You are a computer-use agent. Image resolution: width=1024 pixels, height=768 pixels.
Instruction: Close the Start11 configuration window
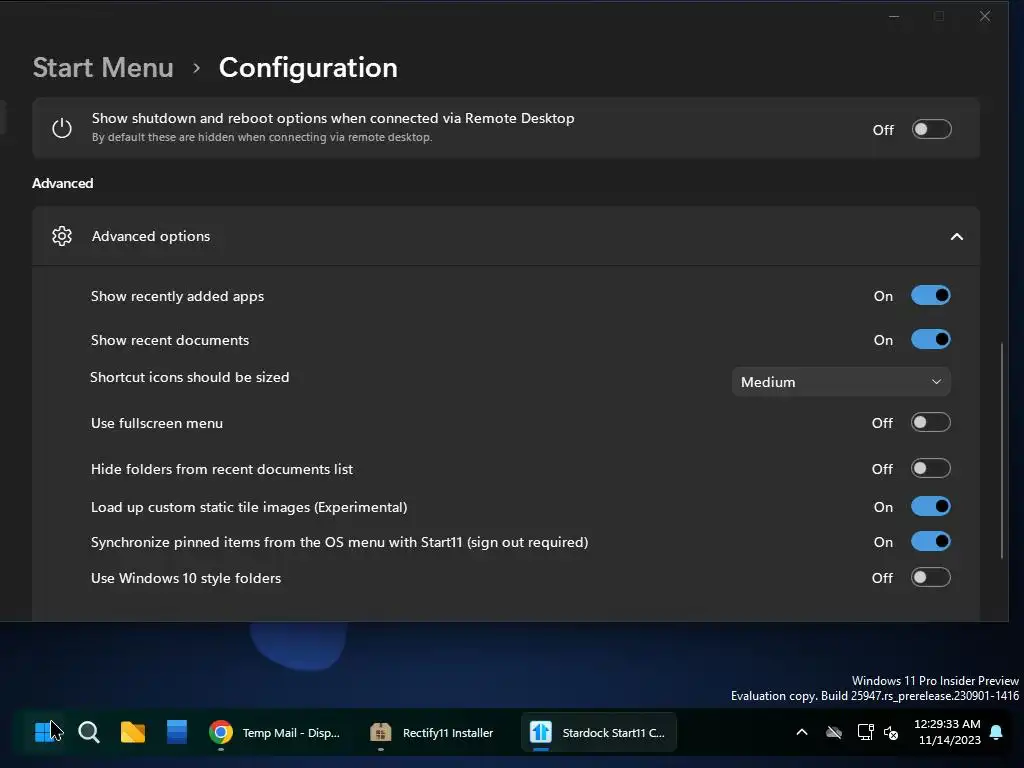[985, 16]
